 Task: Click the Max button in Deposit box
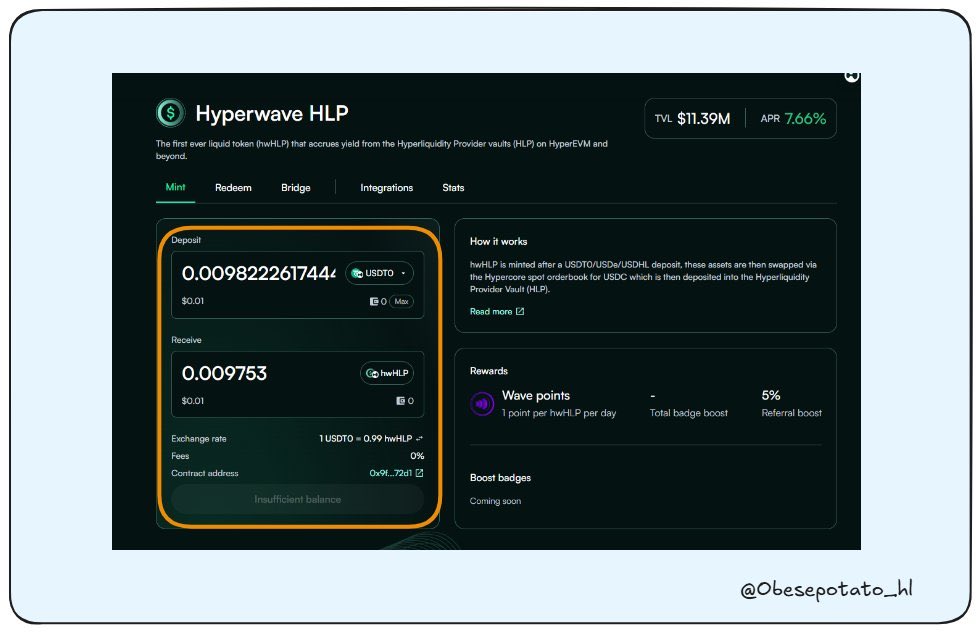tap(401, 301)
